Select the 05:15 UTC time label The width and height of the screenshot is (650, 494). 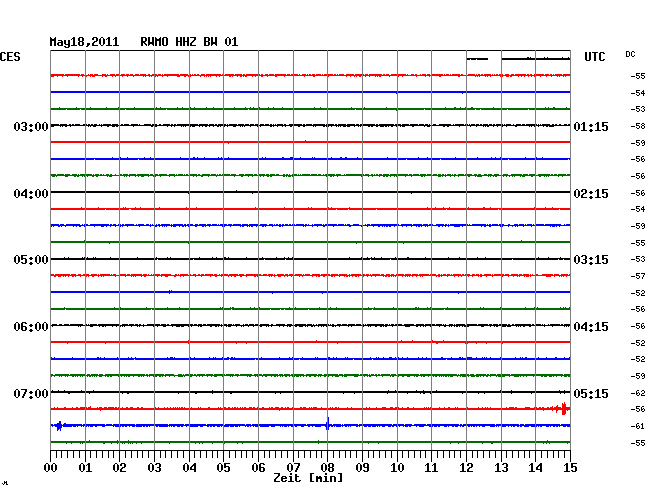tap(591, 394)
